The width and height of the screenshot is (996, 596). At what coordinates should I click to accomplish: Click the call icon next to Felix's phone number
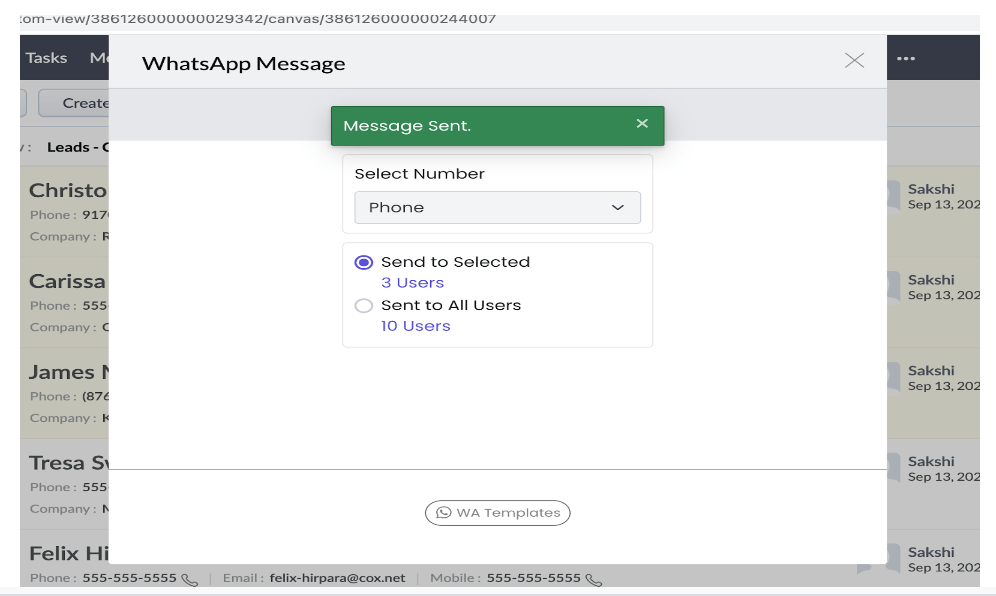pyautogui.click(x=190, y=578)
